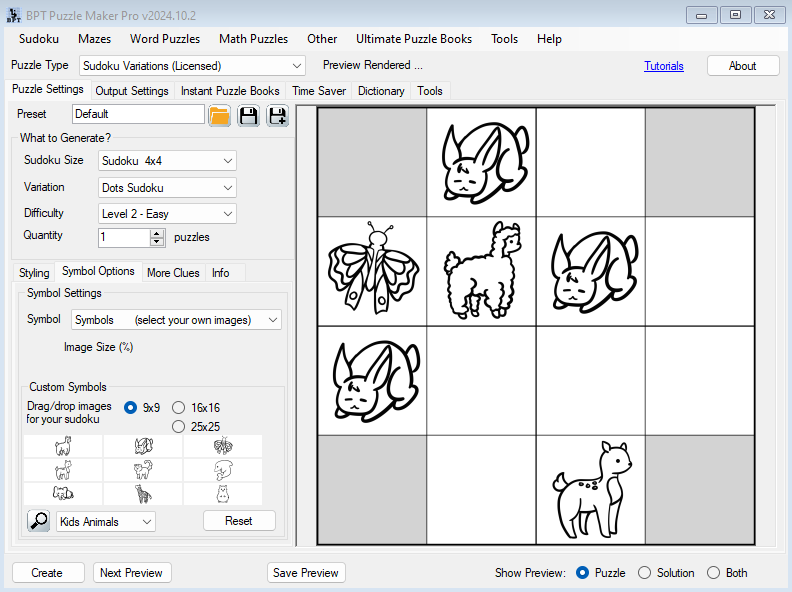This screenshot has height=592, width=792.
Task: Click the magnifying glass symbol browse icon
Action: 38,521
